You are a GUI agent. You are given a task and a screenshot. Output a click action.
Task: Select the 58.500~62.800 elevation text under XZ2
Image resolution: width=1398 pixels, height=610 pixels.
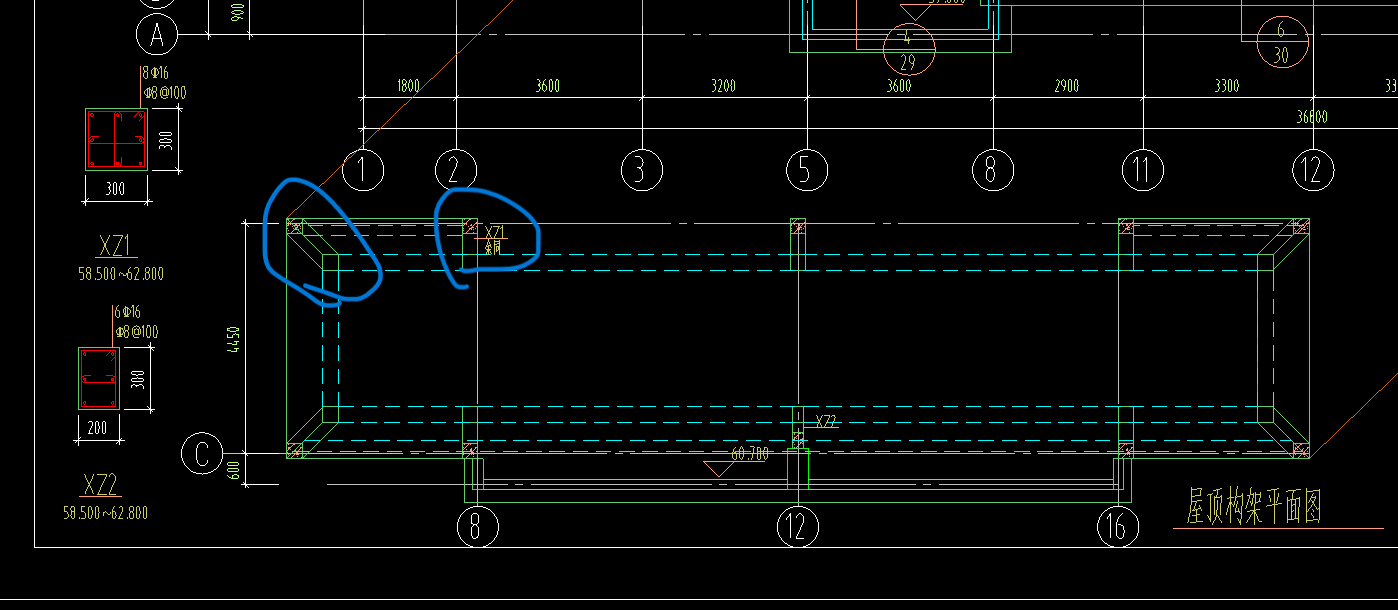tap(105, 513)
